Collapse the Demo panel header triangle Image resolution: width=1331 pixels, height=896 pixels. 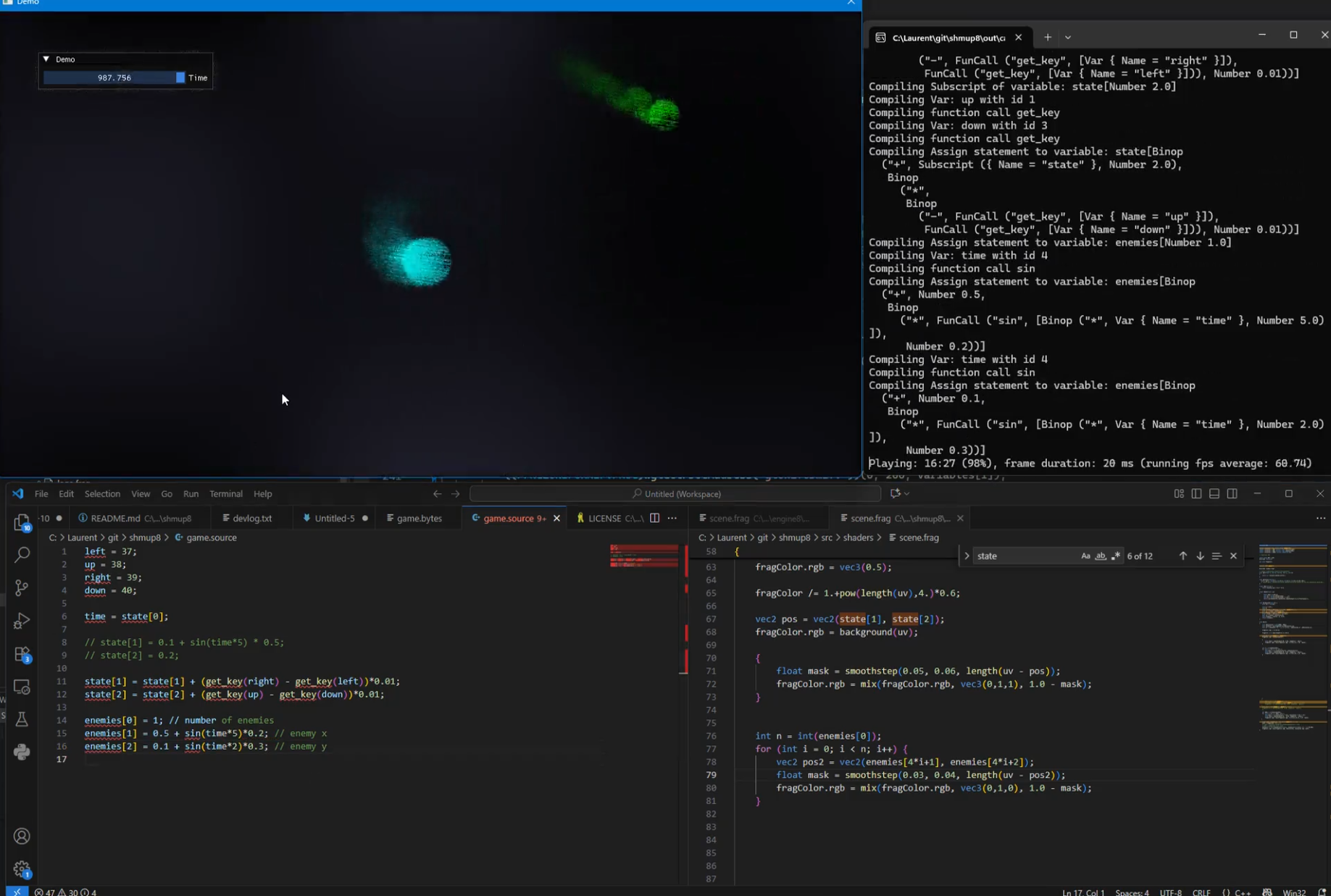46,59
